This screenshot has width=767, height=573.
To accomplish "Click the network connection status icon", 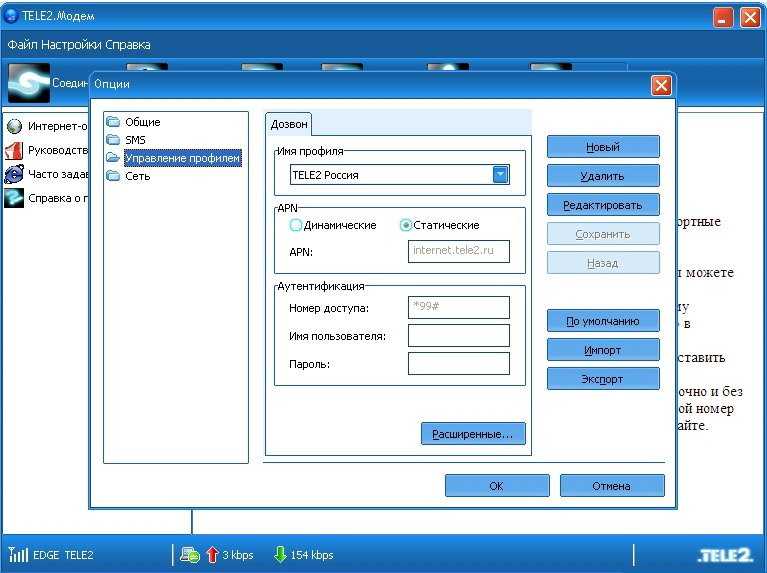I will [x=190, y=555].
